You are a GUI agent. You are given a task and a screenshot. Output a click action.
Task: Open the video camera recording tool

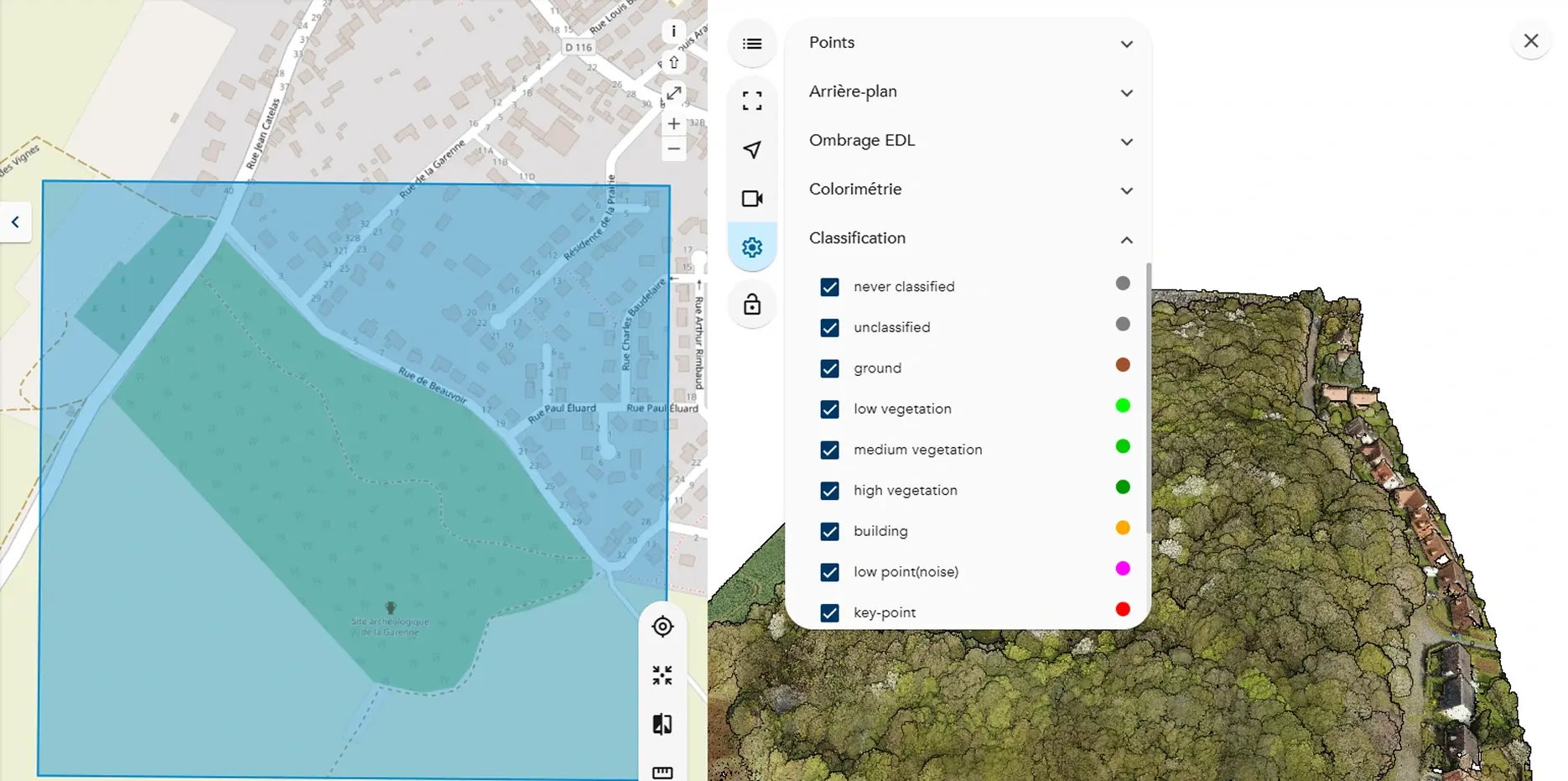point(752,199)
